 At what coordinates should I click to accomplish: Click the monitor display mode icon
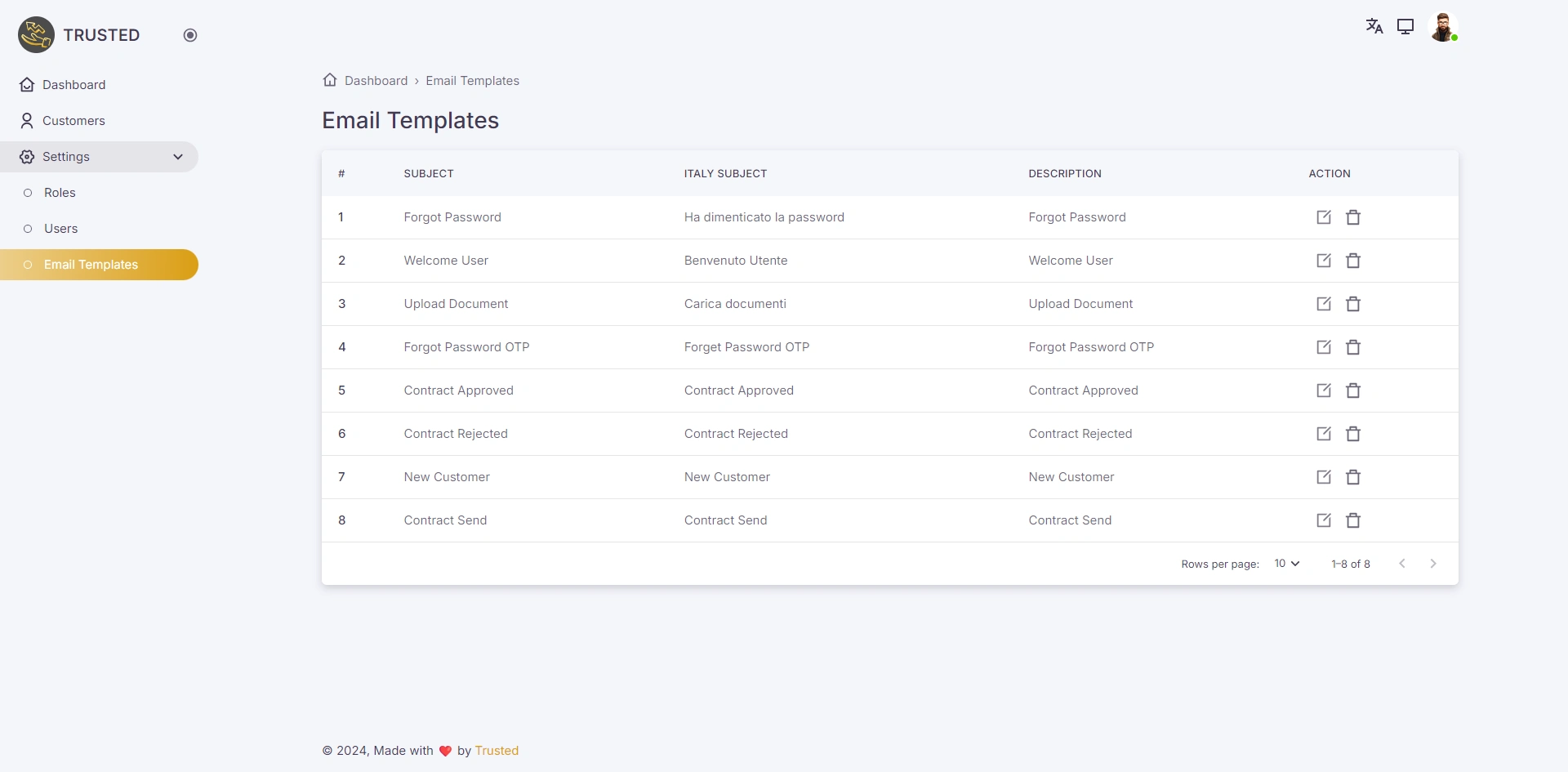[1405, 26]
